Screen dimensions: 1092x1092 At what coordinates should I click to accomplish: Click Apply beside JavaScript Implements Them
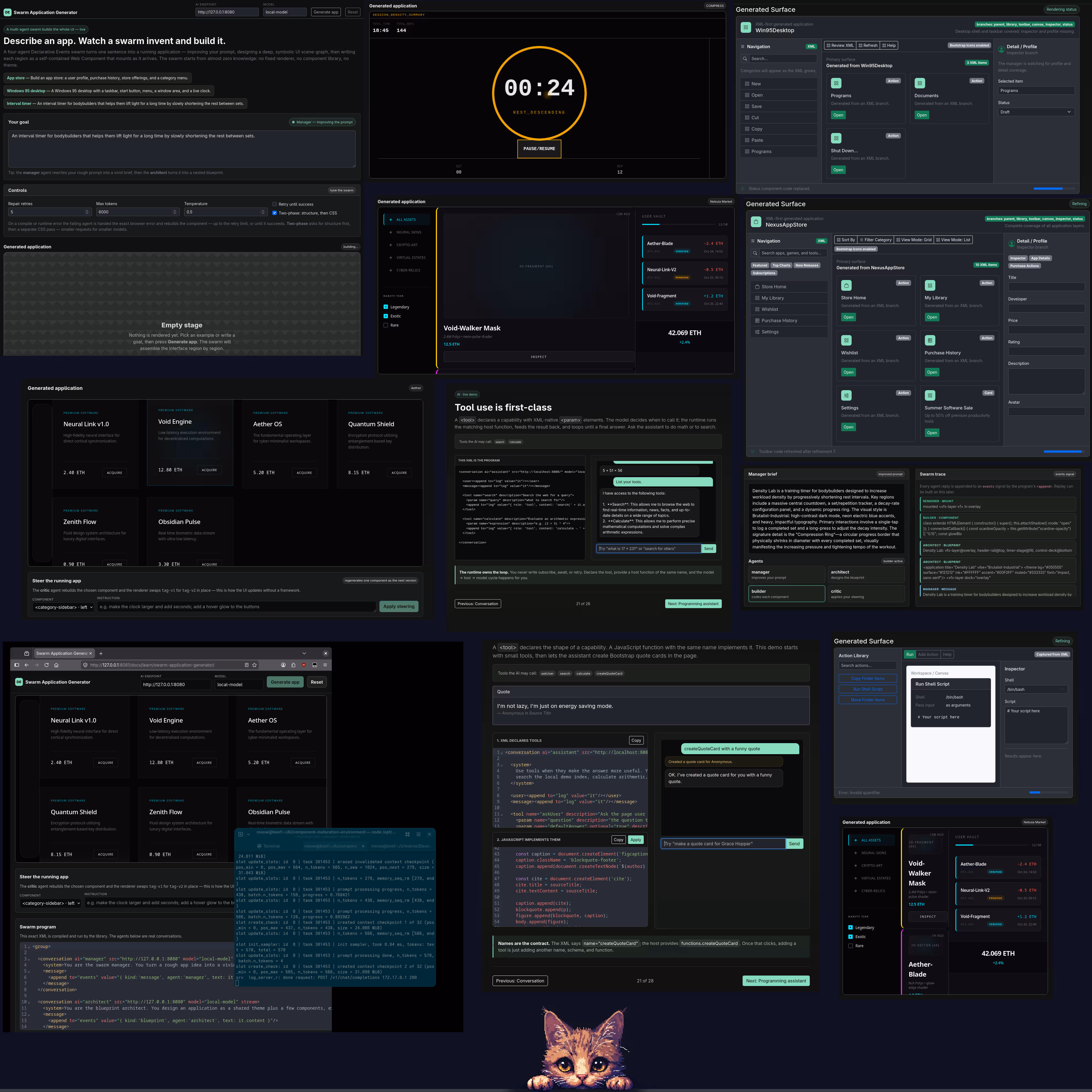coord(636,840)
